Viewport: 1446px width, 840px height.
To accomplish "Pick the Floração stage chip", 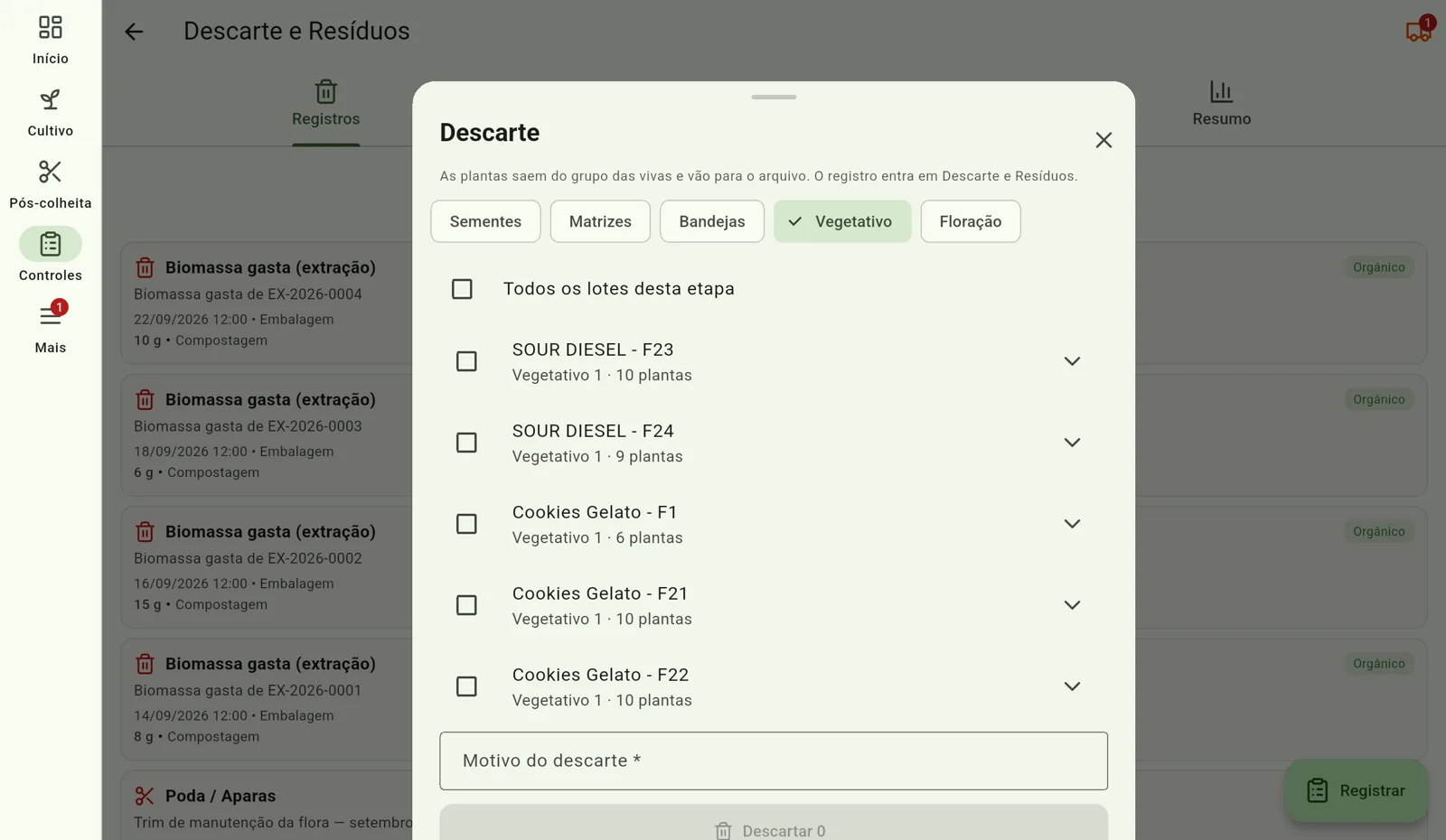I will (x=971, y=221).
